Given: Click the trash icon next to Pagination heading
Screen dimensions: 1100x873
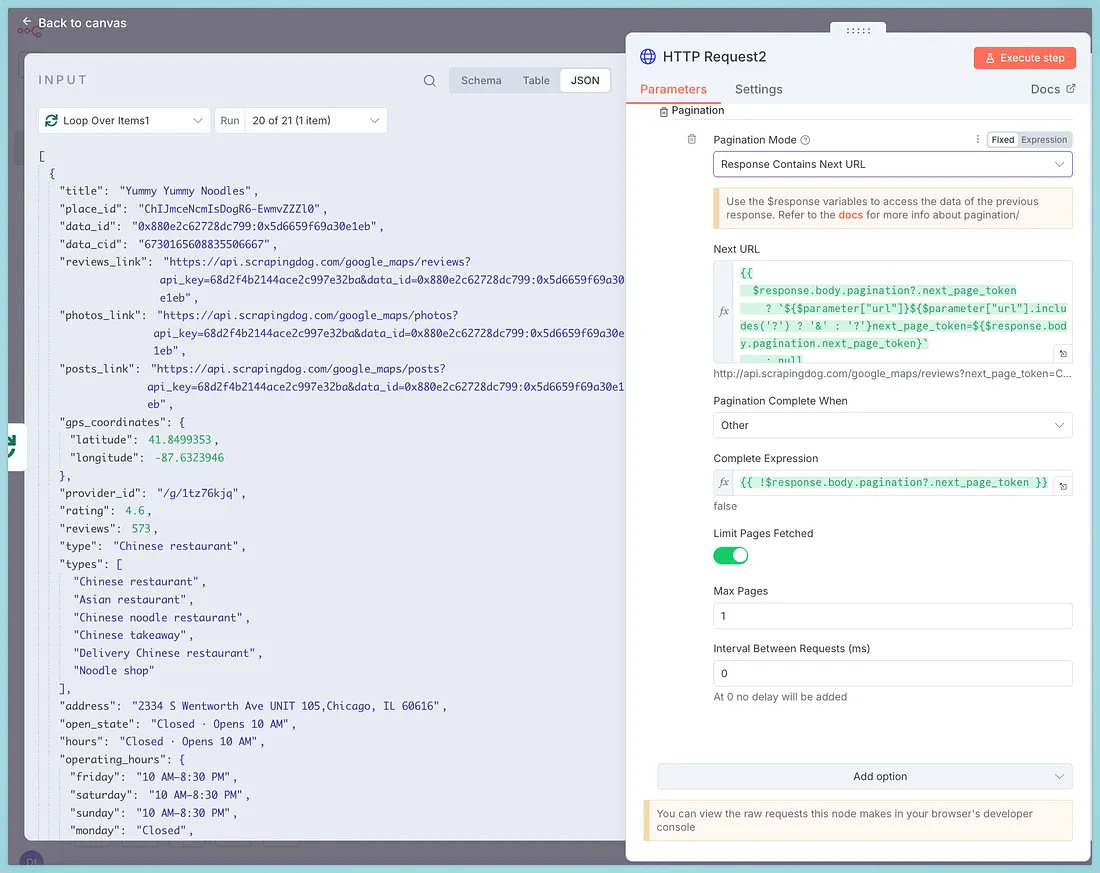Looking at the screenshot, I should pos(663,112).
